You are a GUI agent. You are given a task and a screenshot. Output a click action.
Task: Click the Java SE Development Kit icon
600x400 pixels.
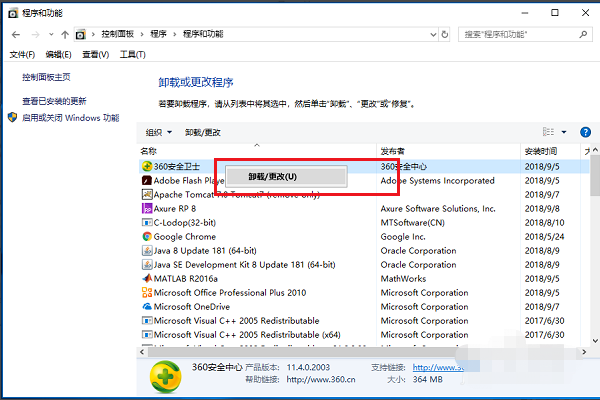(147, 264)
